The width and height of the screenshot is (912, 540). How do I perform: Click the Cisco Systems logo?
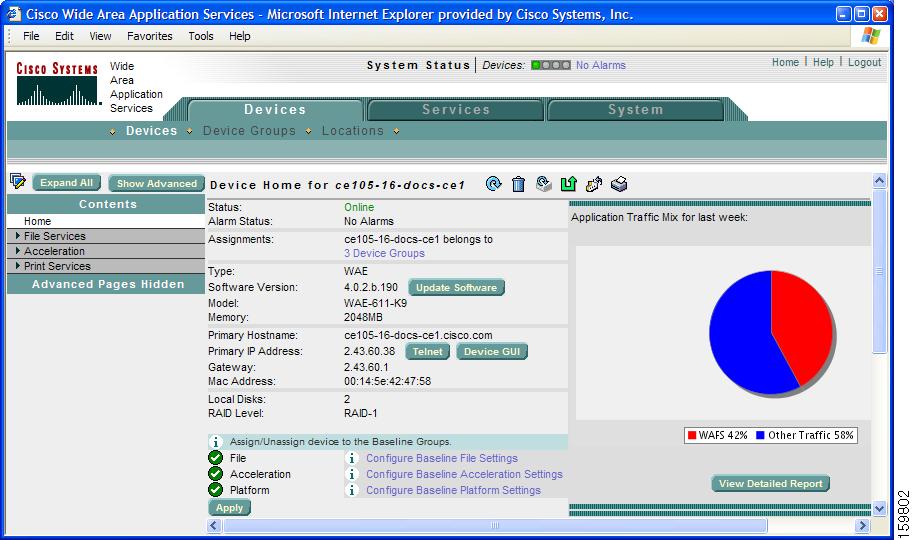point(58,84)
